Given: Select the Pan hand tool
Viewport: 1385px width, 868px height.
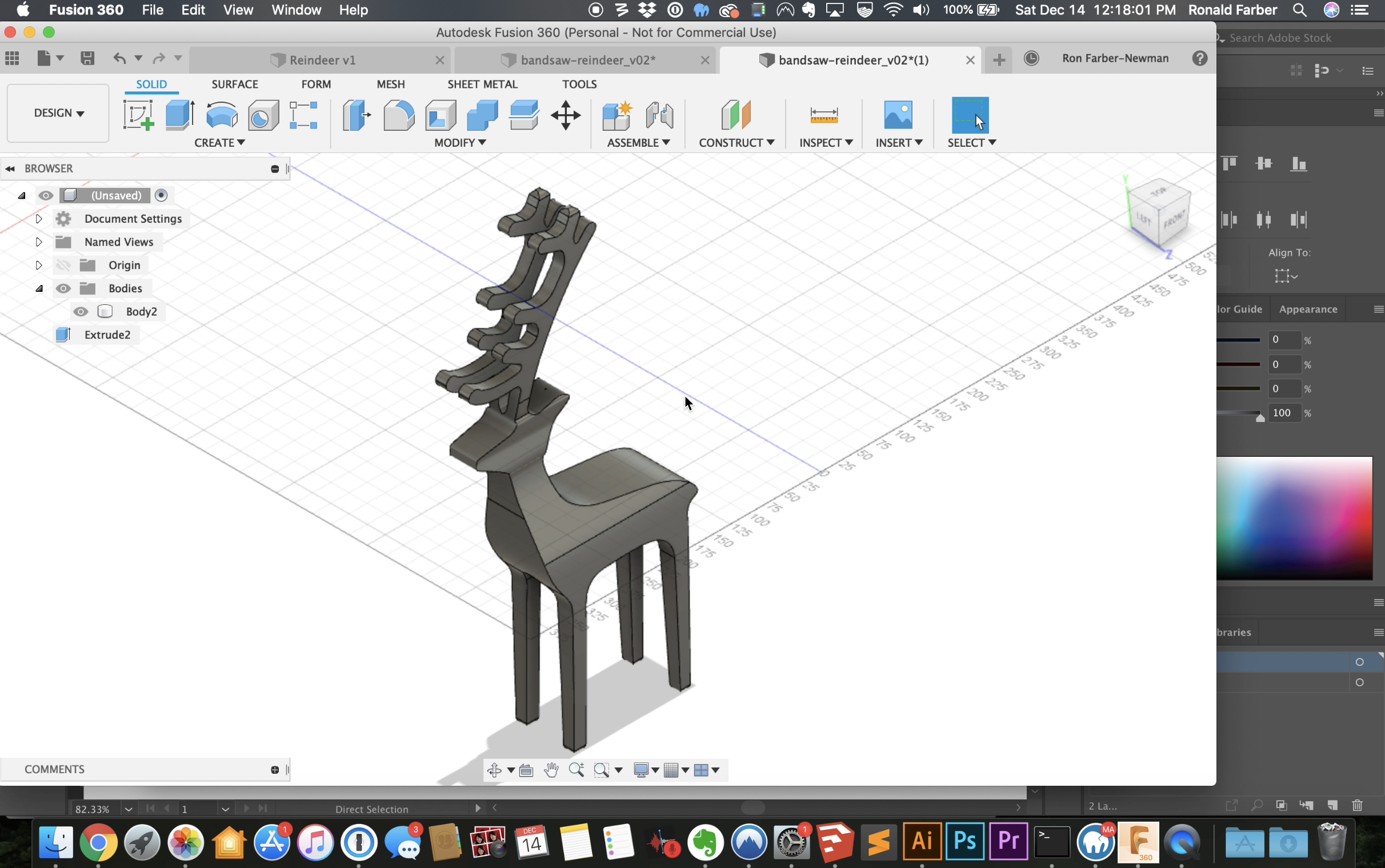Looking at the screenshot, I should click(x=551, y=770).
